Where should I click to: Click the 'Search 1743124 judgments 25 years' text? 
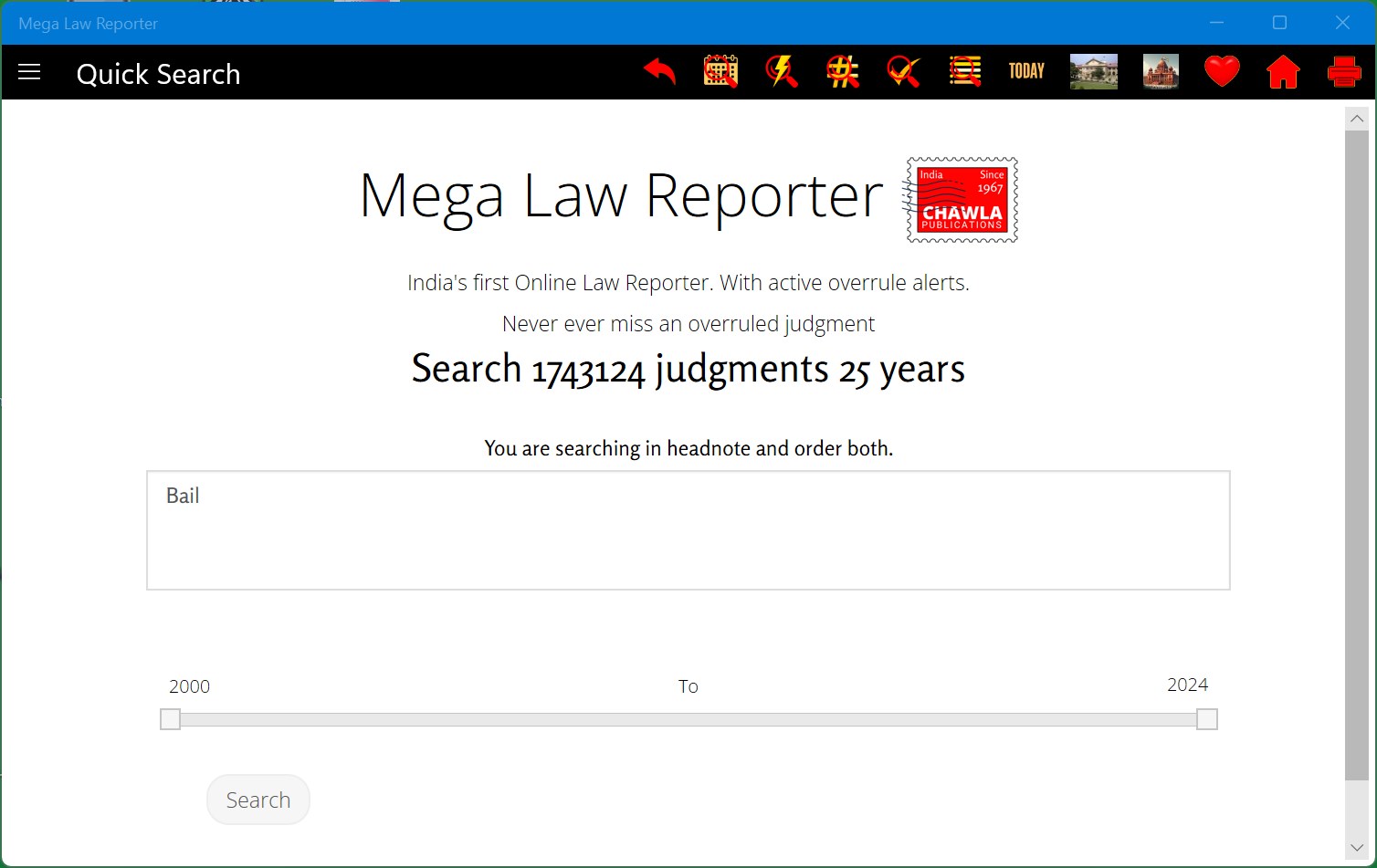[688, 369]
